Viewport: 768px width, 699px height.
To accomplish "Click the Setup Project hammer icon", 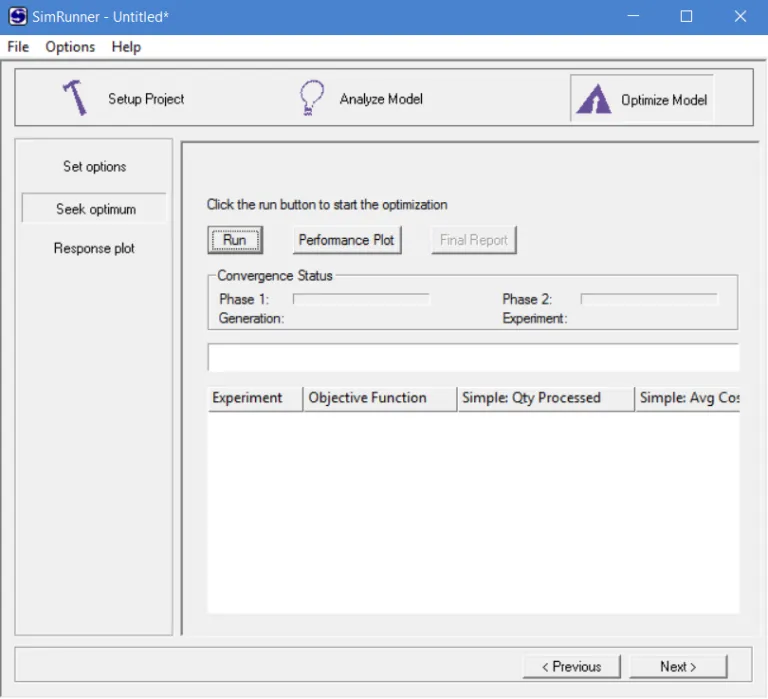I will pyautogui.click(x=75, y=97).
